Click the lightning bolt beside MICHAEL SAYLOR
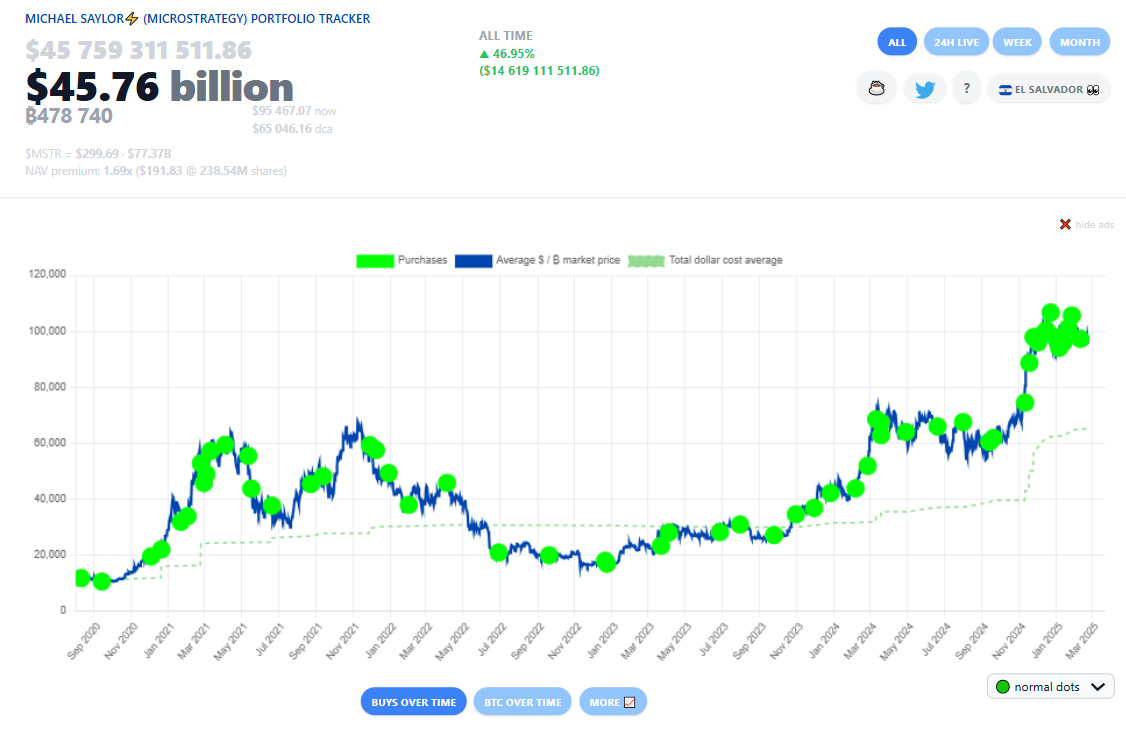Screen dimensions: 1126x729 point(129,17)
